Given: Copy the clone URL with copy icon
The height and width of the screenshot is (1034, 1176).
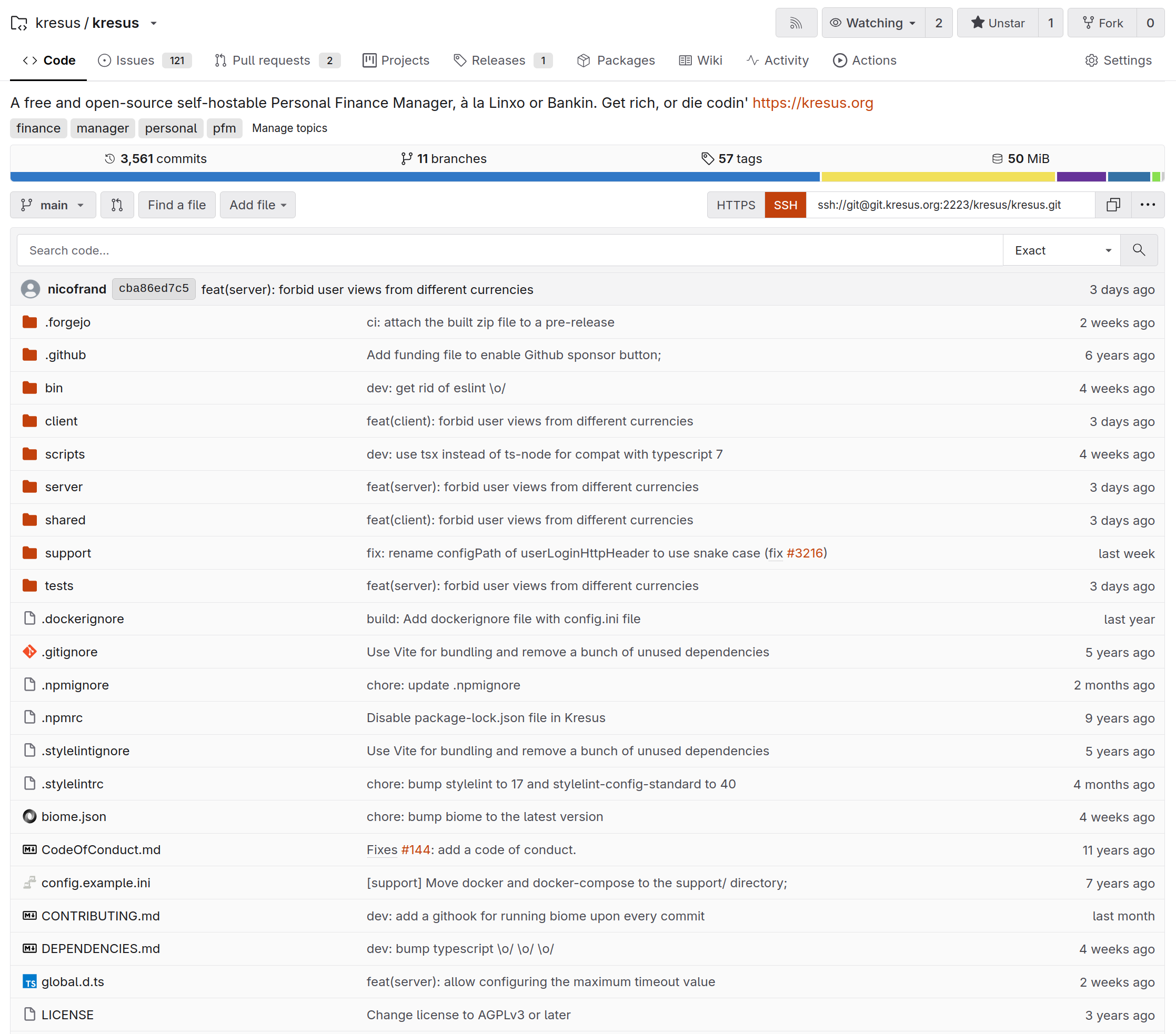Looking at the screenshot, I should tap(1113, 205).
